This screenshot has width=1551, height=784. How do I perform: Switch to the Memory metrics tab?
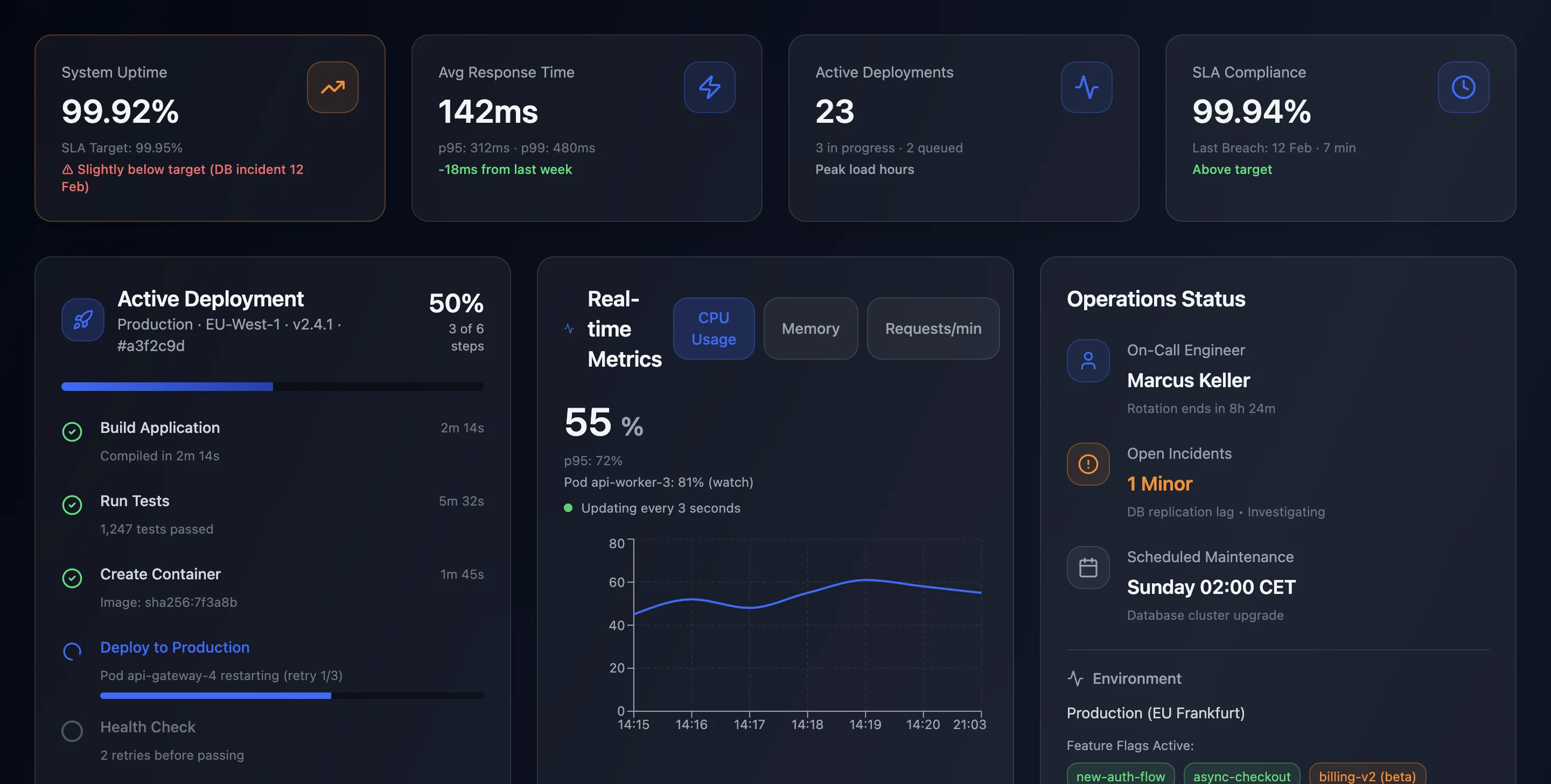click(811, 329)
